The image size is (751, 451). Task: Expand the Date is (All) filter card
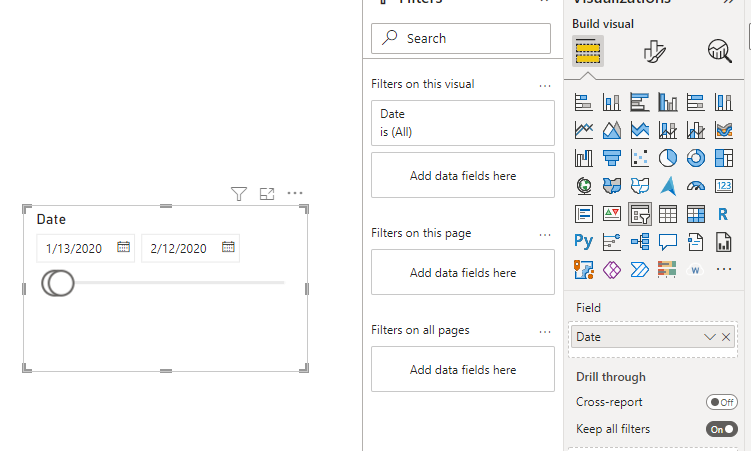click(x=463, y=123)
